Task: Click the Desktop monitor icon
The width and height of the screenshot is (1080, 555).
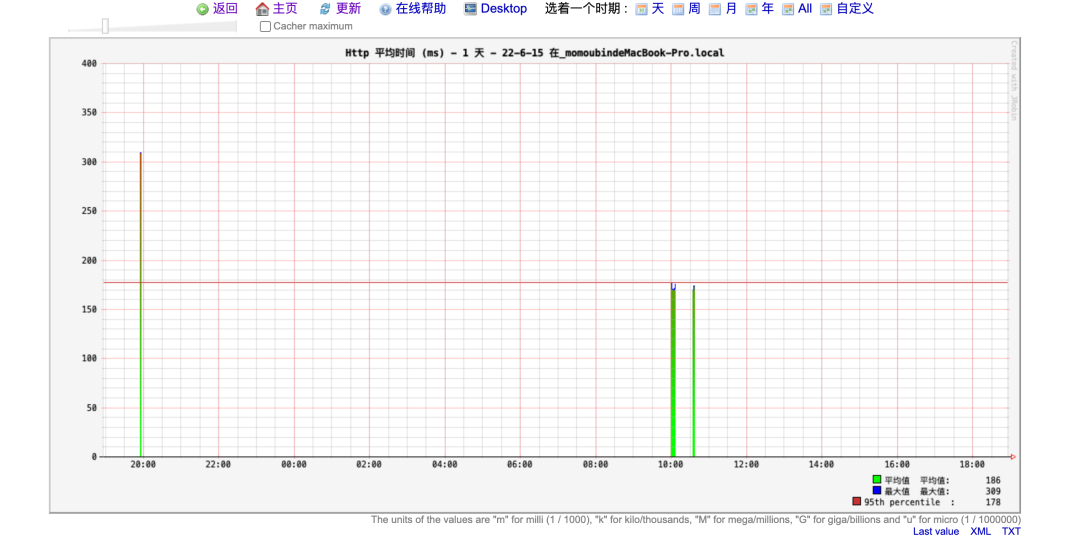Action: tap(470, 8)
